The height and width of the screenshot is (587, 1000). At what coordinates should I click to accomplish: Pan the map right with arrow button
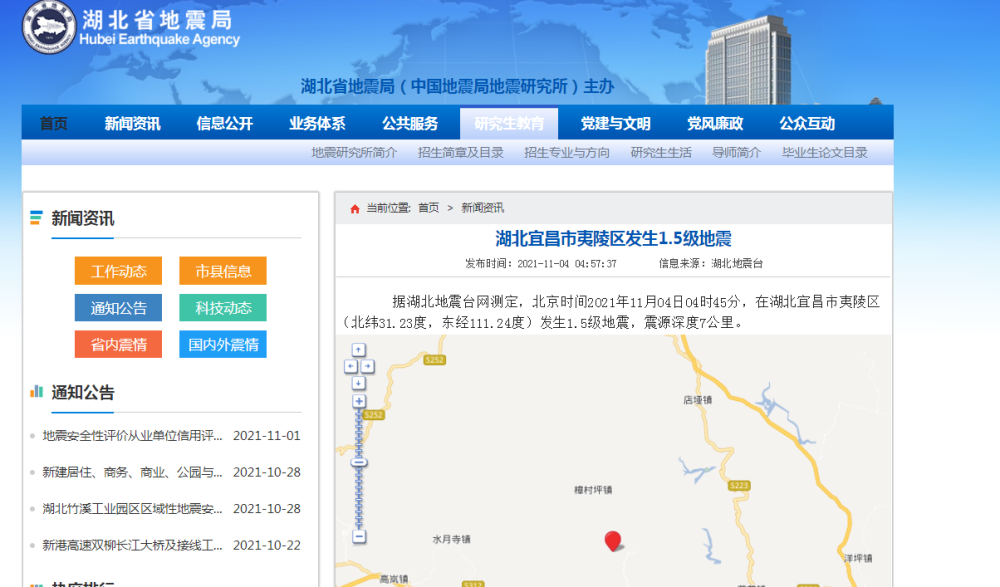pos(367,366)
